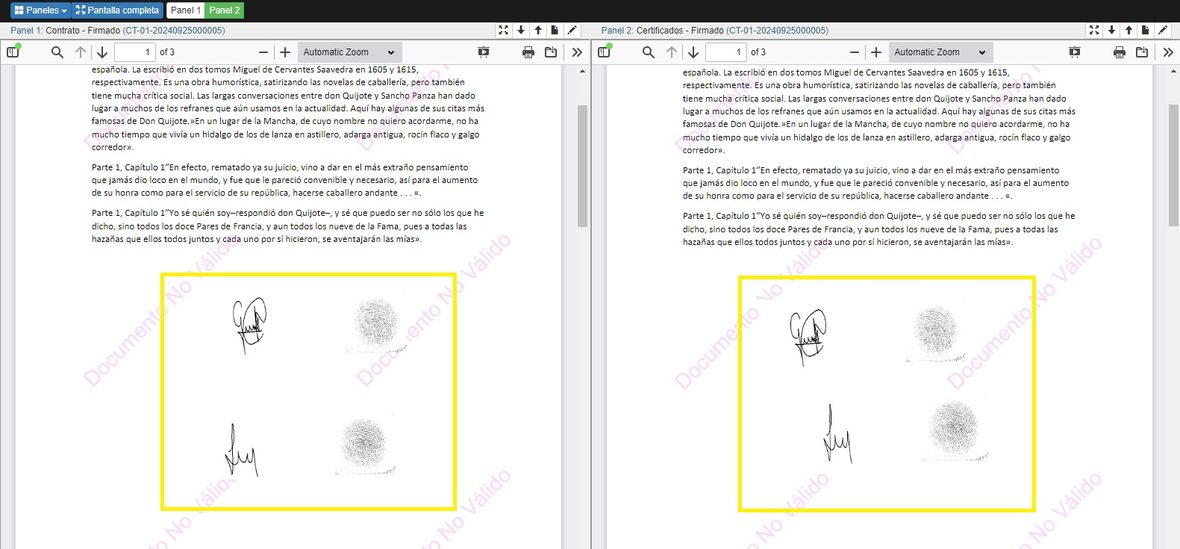The height and width of the screenshot is (549, 1180).
Task: Print the Panel 2 document
Action: 1119,52
